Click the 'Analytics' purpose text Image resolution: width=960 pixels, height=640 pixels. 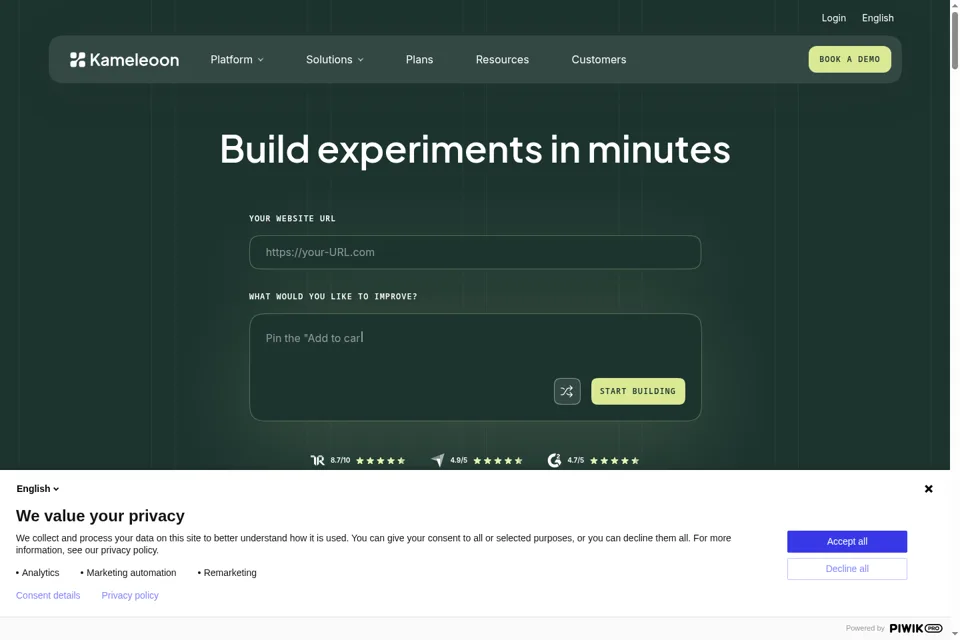(x=40, y=573)
